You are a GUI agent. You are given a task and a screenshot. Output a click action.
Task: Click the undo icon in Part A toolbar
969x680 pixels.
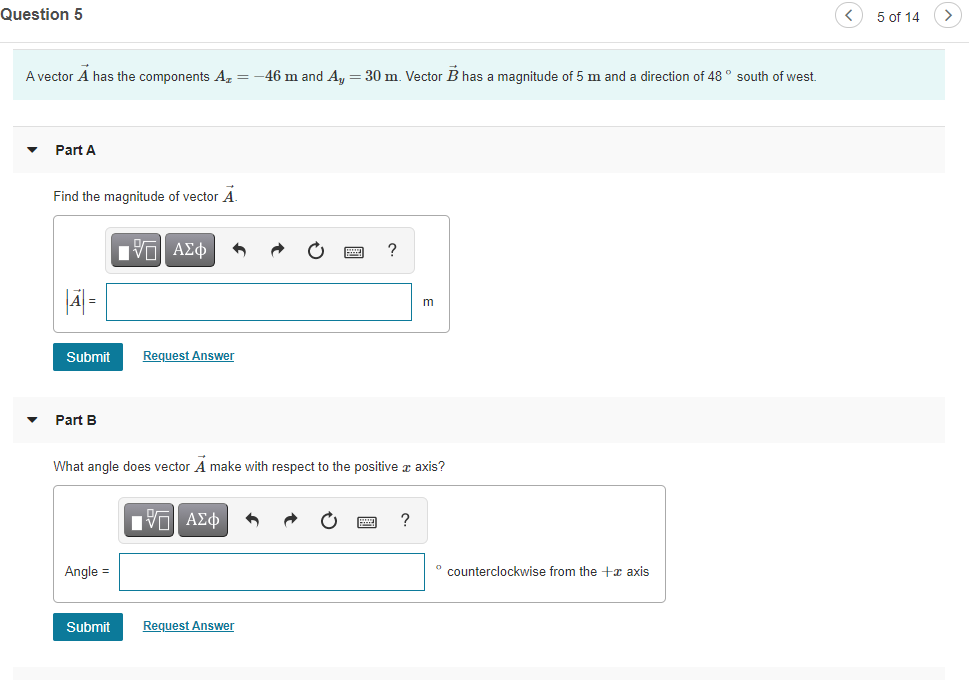coord(239,250)
